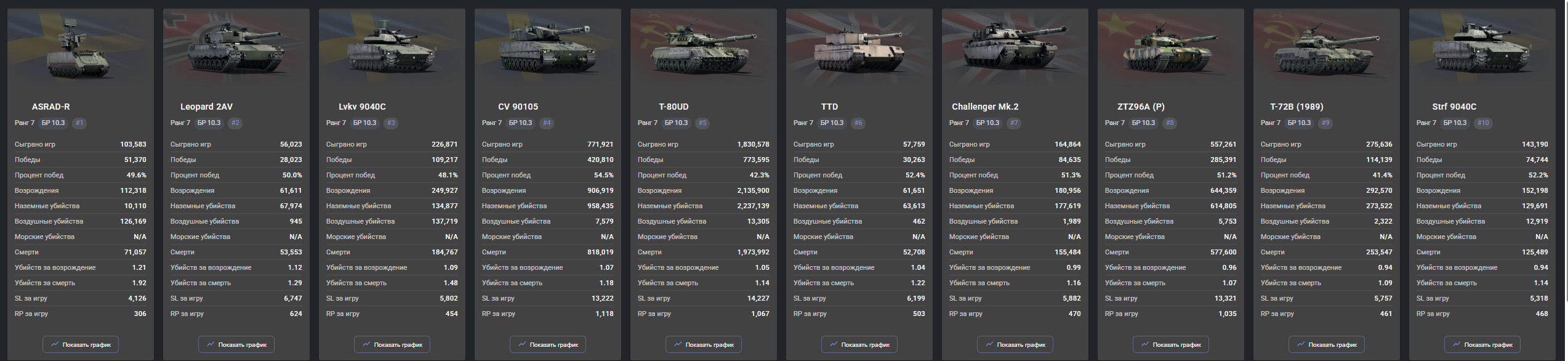
Task: Show the chart for TTD
Action: tap(859, 344)
